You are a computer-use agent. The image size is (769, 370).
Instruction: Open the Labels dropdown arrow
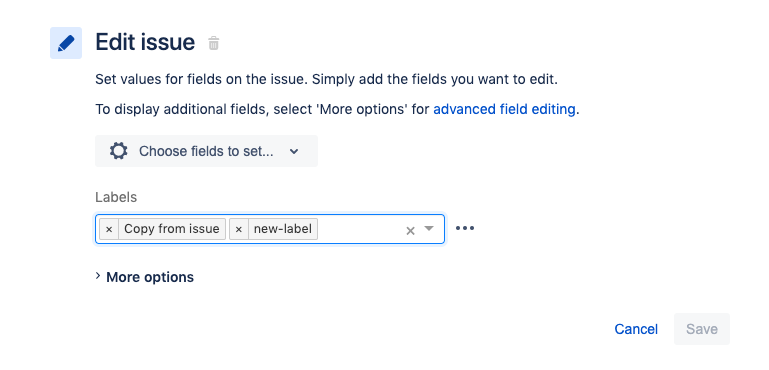point(429,228)
